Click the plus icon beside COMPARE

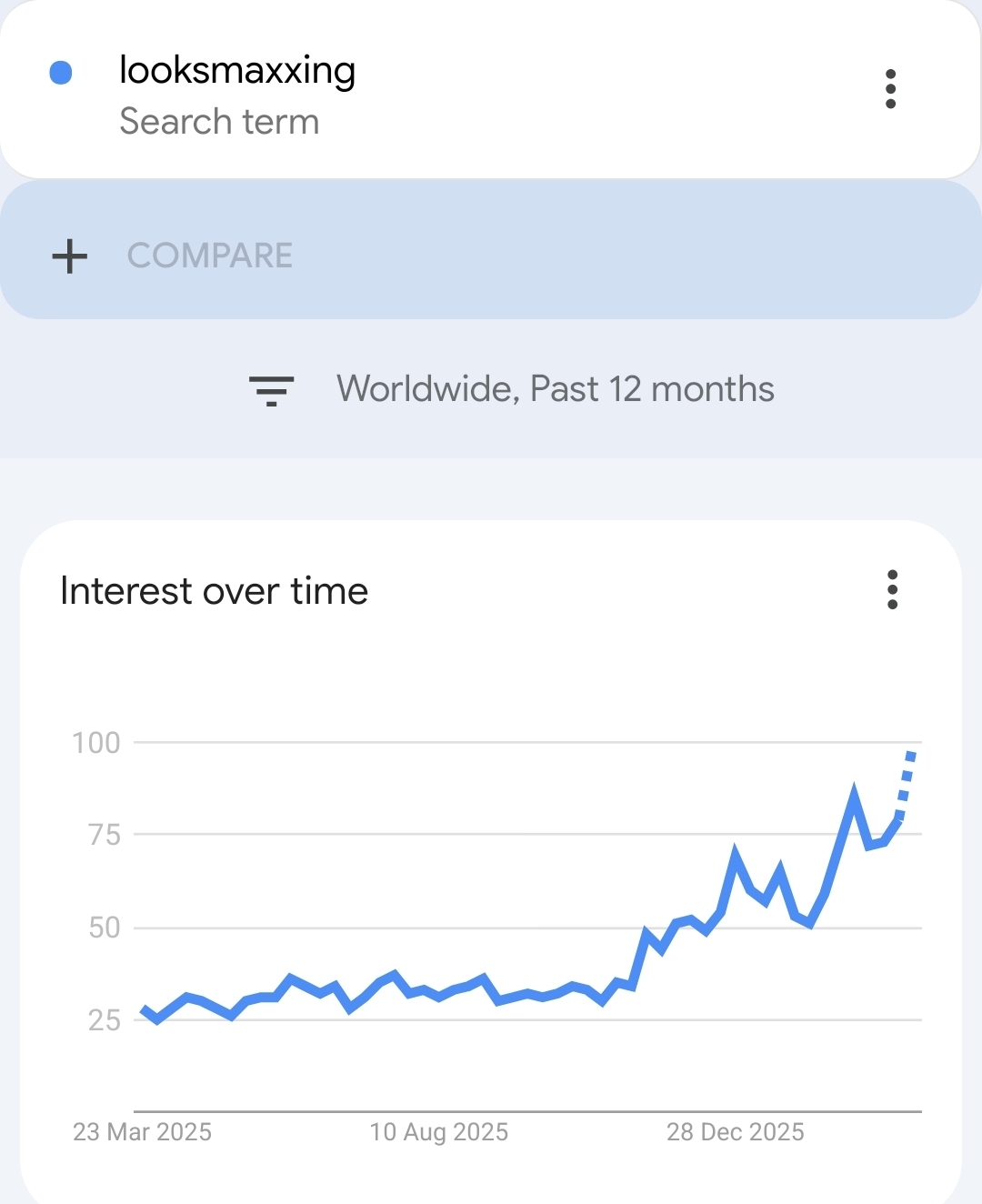[x=70, y=256]
